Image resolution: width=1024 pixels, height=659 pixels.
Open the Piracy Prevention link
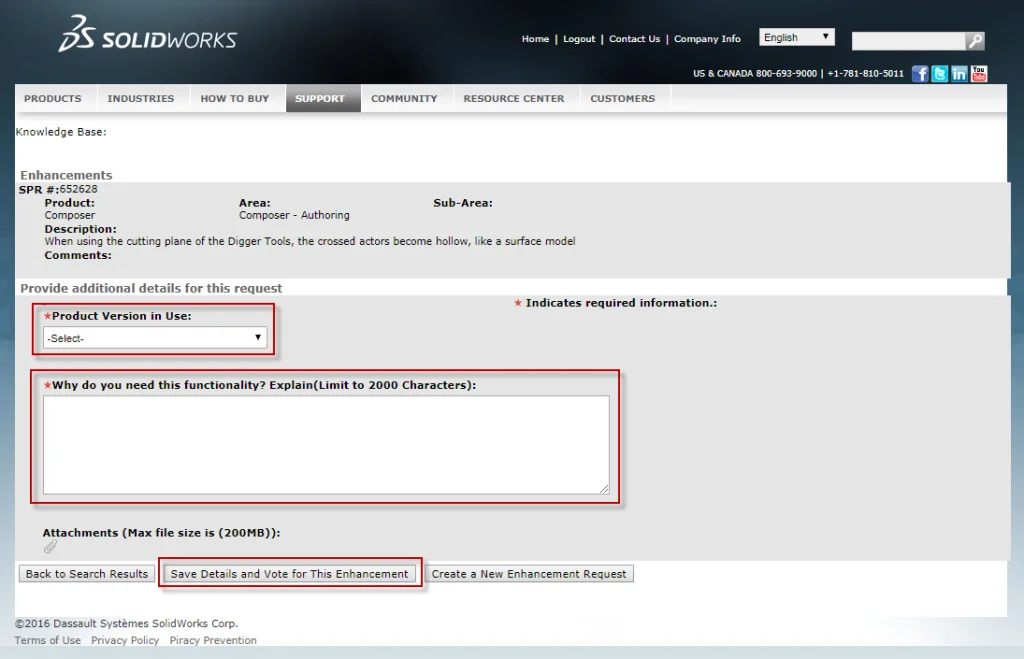click(213, 640)
